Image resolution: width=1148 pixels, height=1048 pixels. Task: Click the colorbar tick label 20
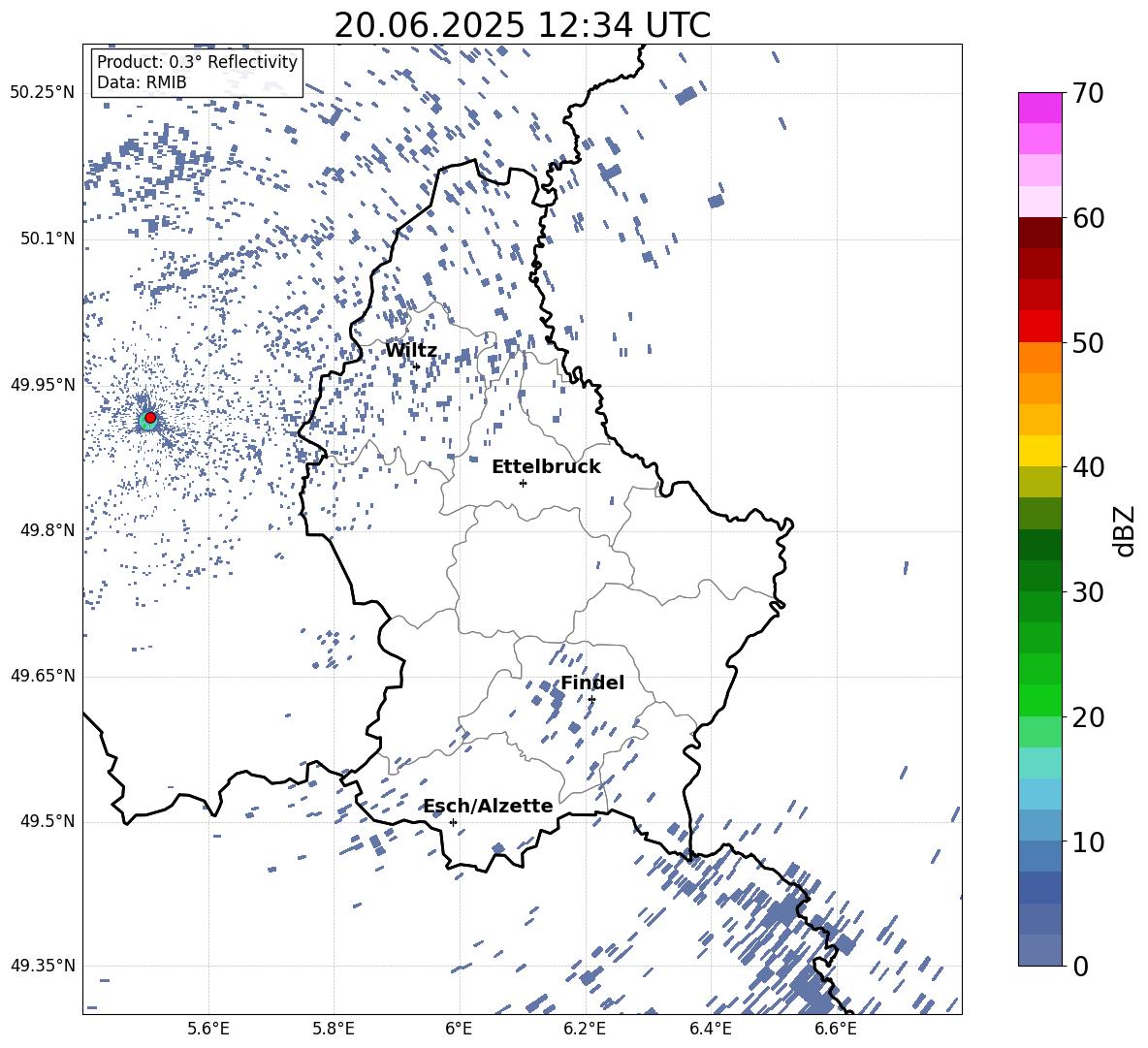(x=1088, y=717)
